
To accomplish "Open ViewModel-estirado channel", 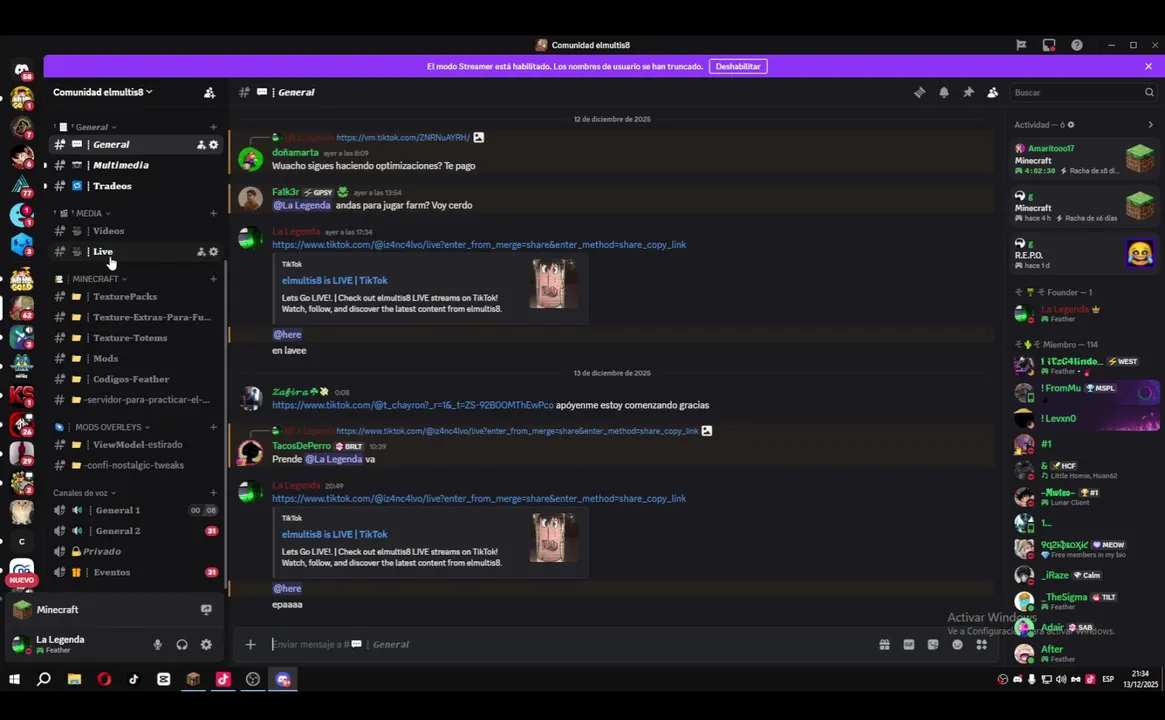I will (136, 444).
